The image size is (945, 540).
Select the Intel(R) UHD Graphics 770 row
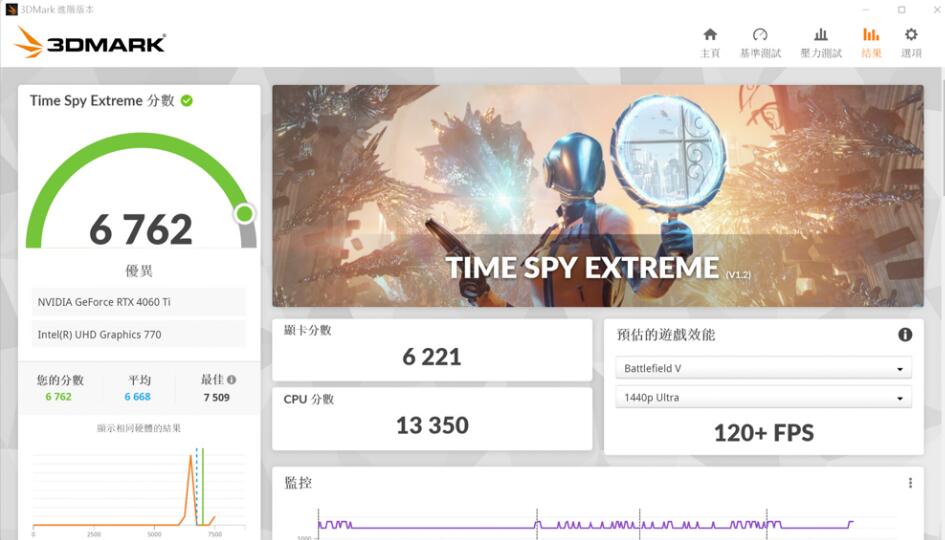[x=139, y=334]
